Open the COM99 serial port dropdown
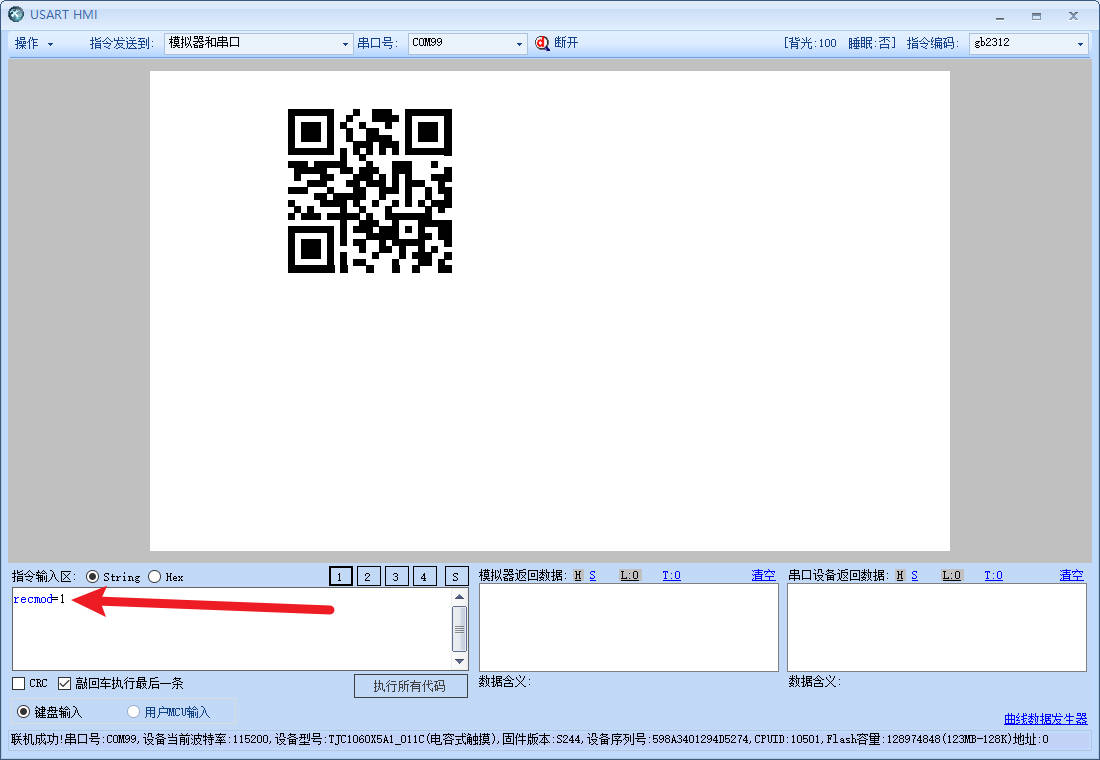The height and width of the screenshot is (760, 1100). (519, 42)
